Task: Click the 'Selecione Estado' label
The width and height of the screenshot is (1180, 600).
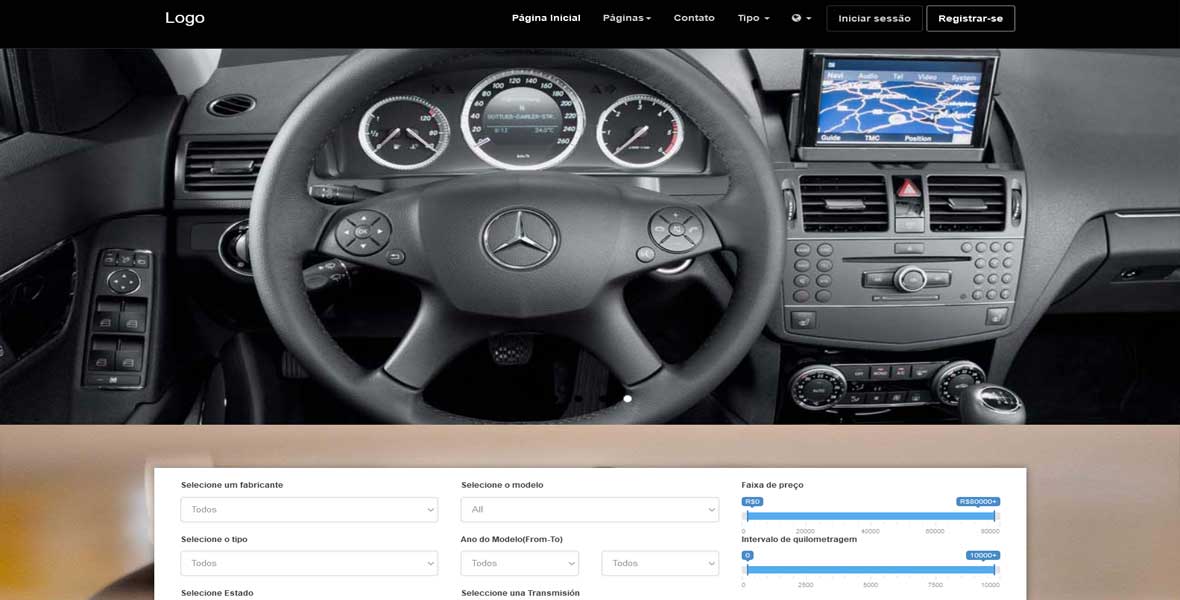Action: click(x=217, y=593)
